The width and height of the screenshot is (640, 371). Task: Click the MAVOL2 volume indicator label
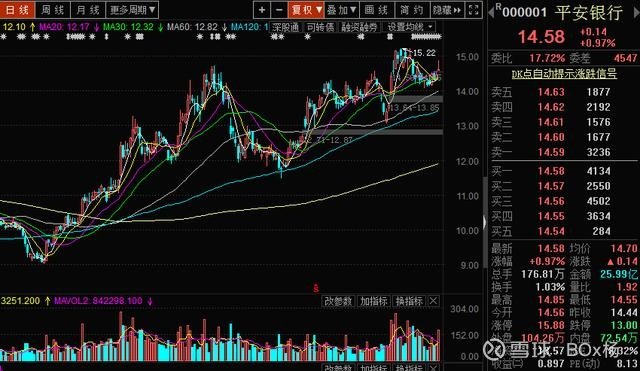98,301
